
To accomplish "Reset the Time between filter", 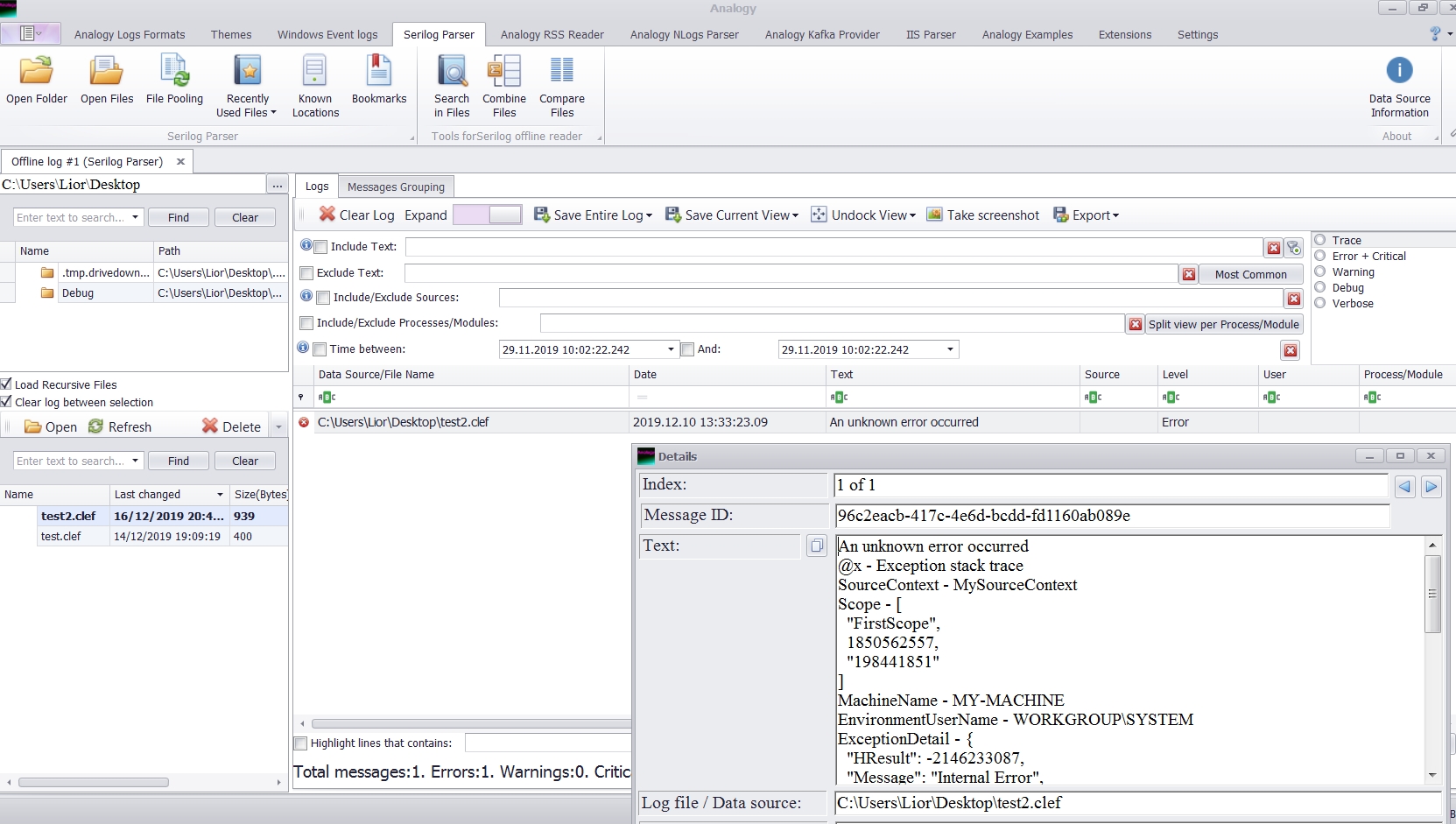I will tap(1291, 350).
